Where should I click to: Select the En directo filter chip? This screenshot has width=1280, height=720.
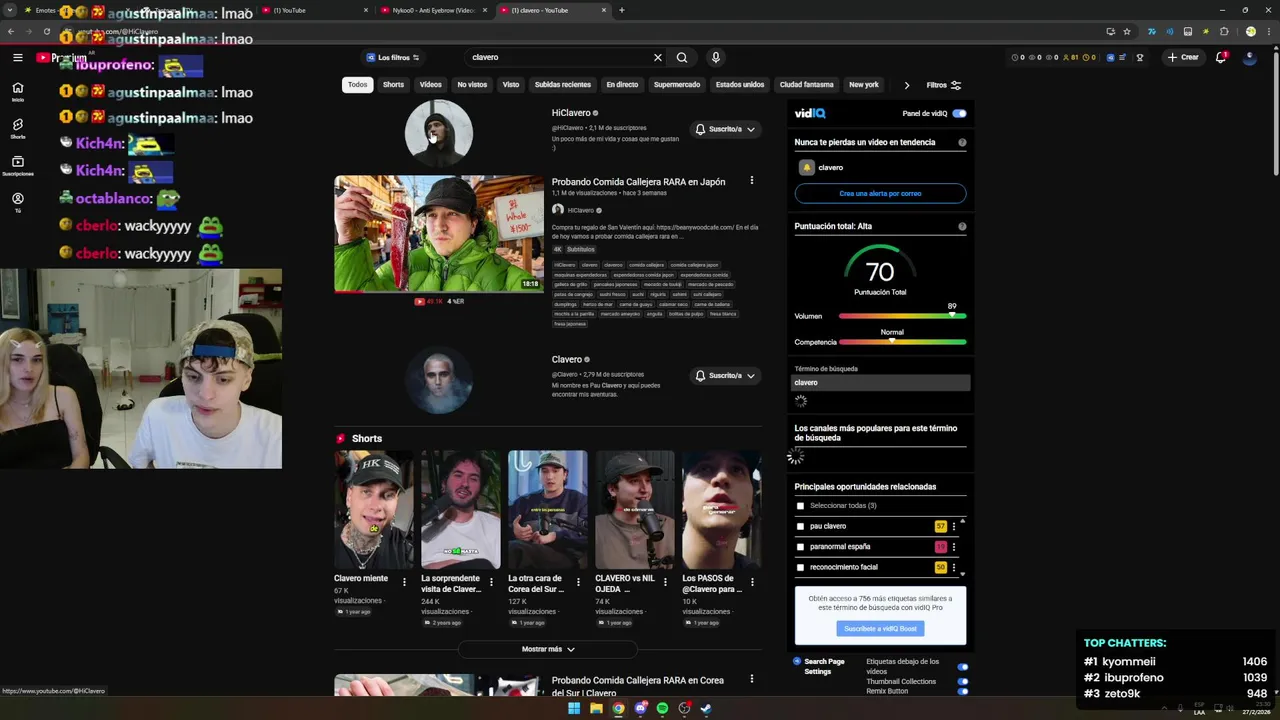(622, 85)
